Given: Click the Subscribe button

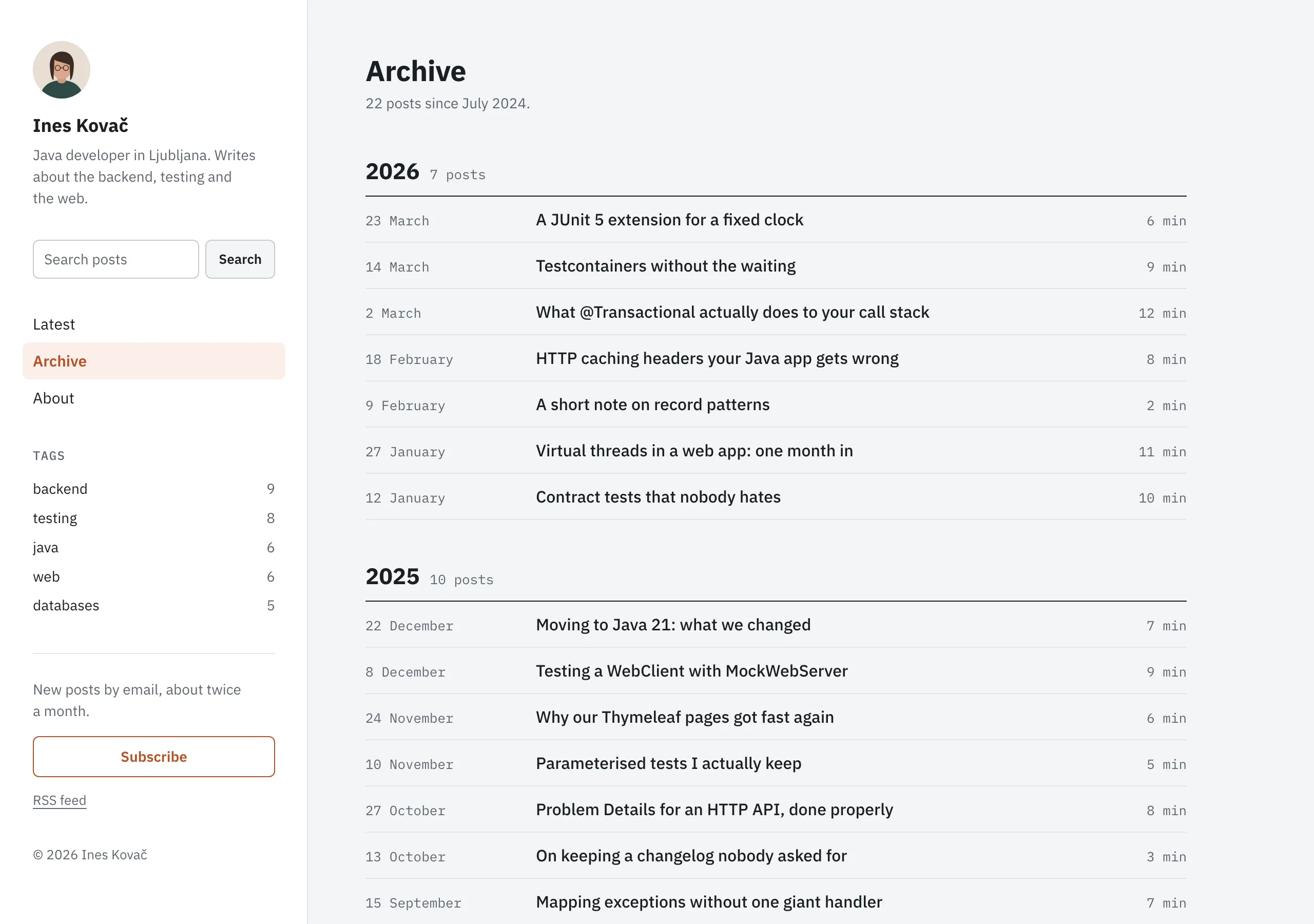Looking at the screenshot, I should pos(154,757).
